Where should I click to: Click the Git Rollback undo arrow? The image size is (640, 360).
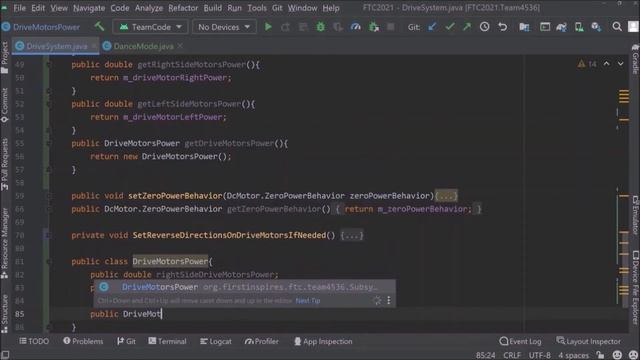502,27
